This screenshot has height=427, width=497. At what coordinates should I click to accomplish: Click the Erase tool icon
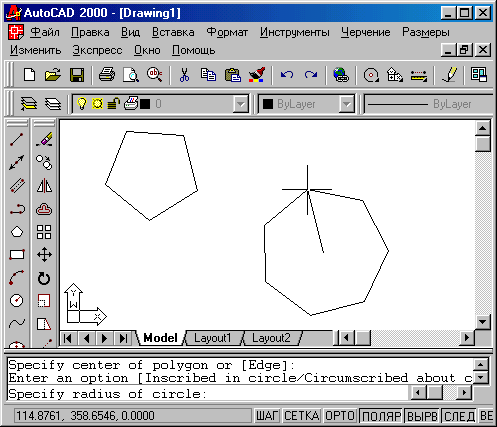coord(44,140)
